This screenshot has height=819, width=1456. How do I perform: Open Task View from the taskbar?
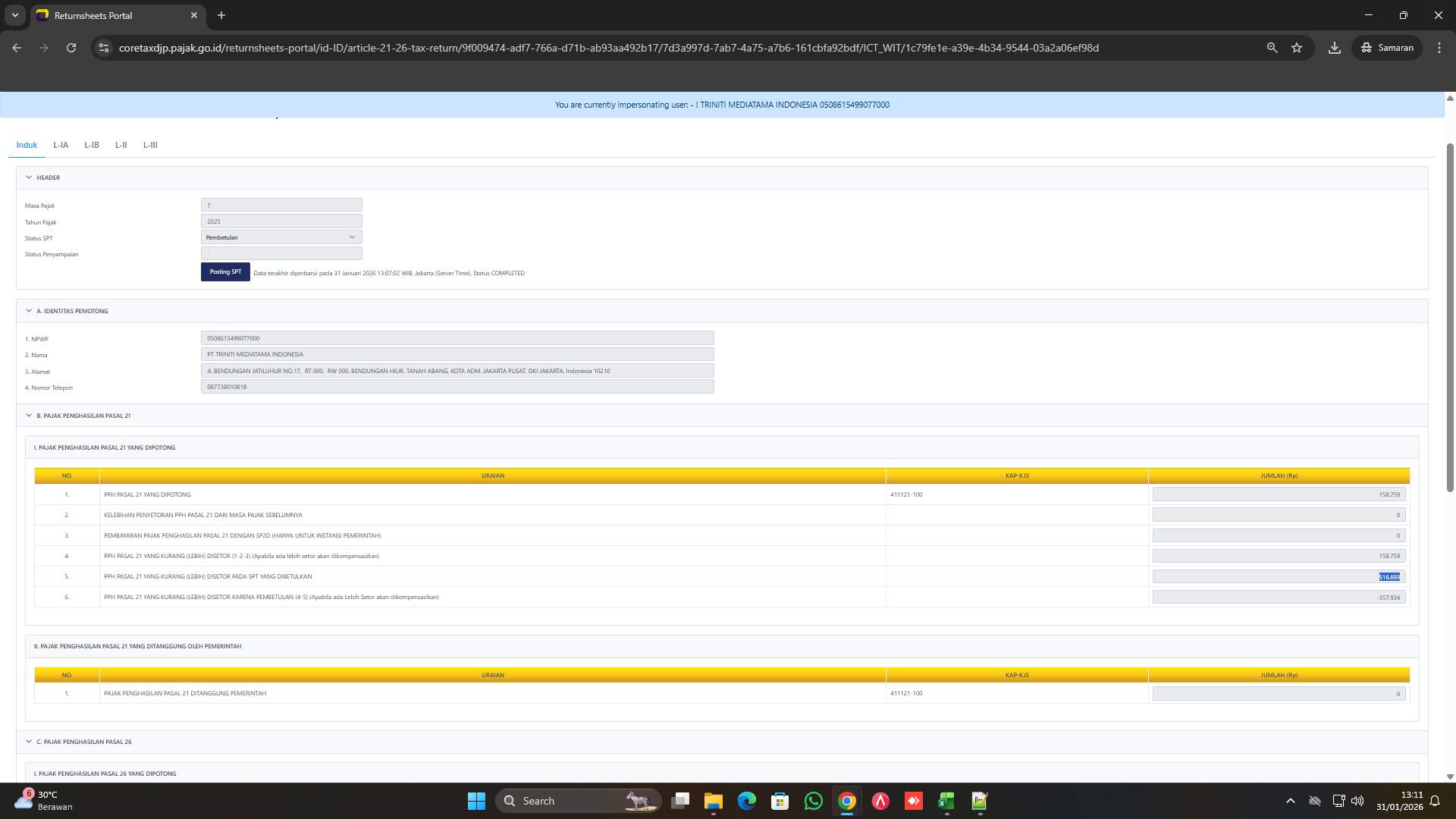coord(679,801)
